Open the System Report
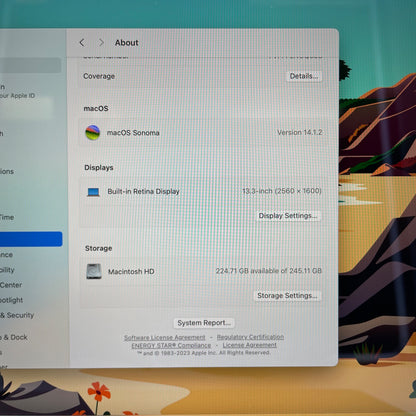Viewport: 416px width, 416px height. 204,323
